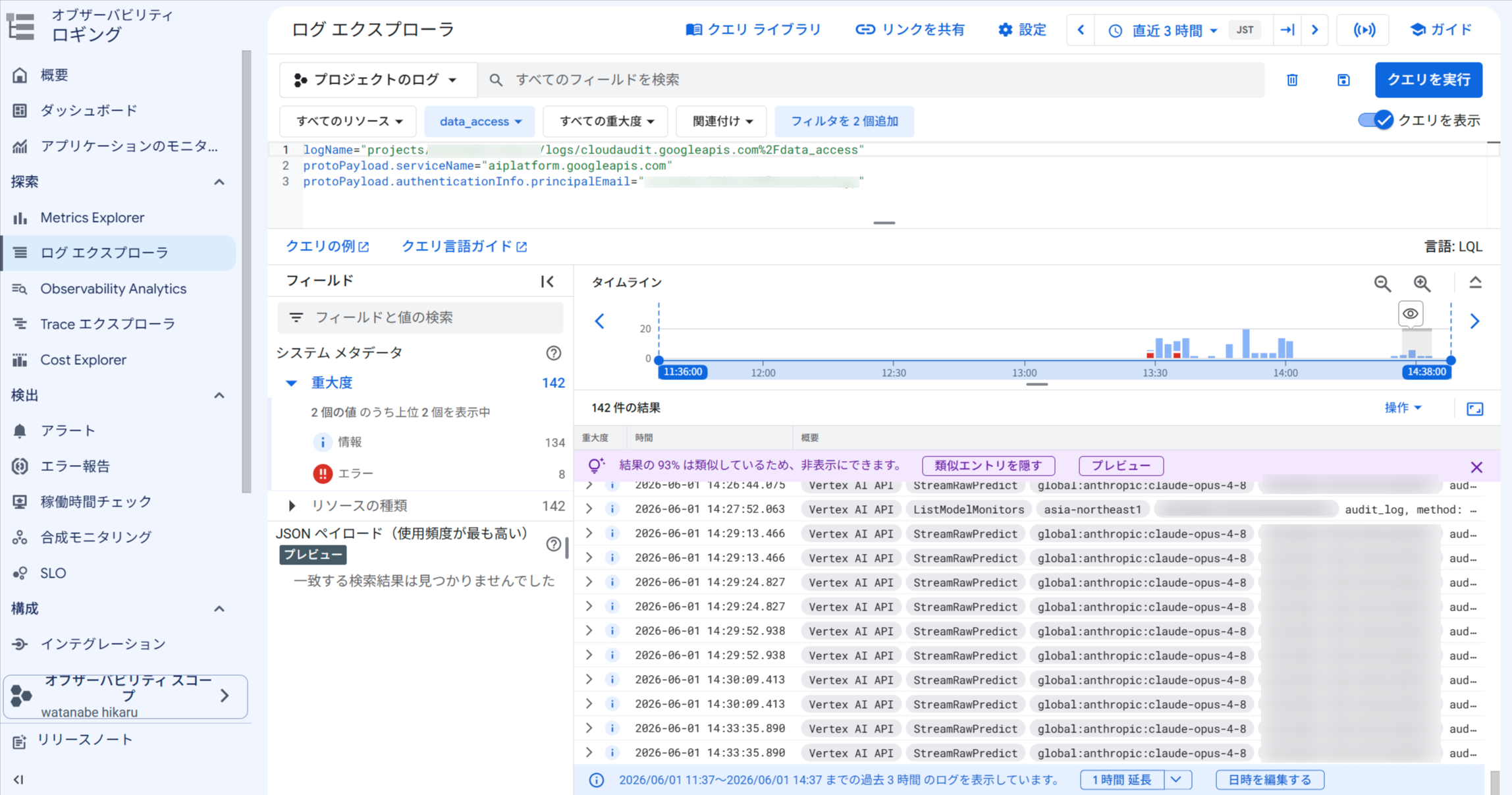Click 日時を編集する button
Image resolution: width=1512 pixels, height=795 pixels.
(x=1270, y=780)
